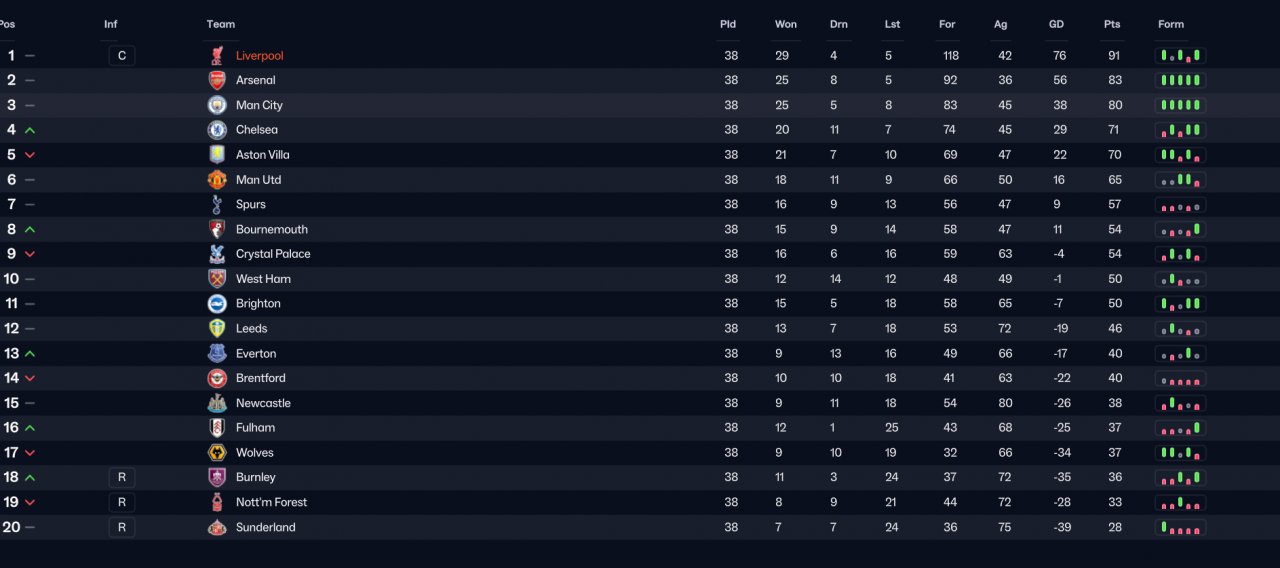
Task: Click the Aston Villa crest
Action: coord(217,155)
